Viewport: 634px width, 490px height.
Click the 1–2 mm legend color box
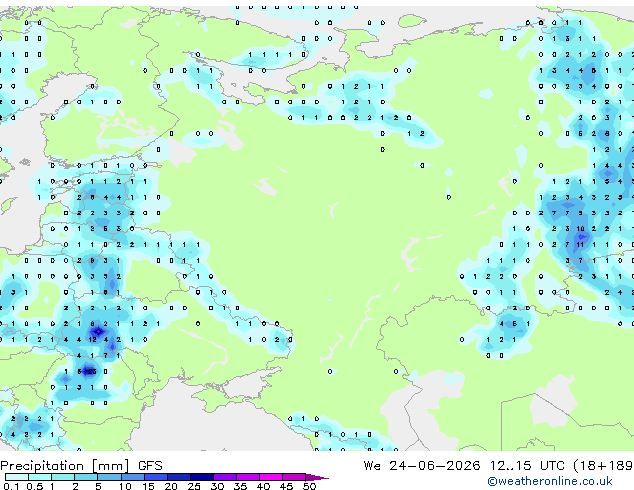click(x=63, y=477)
